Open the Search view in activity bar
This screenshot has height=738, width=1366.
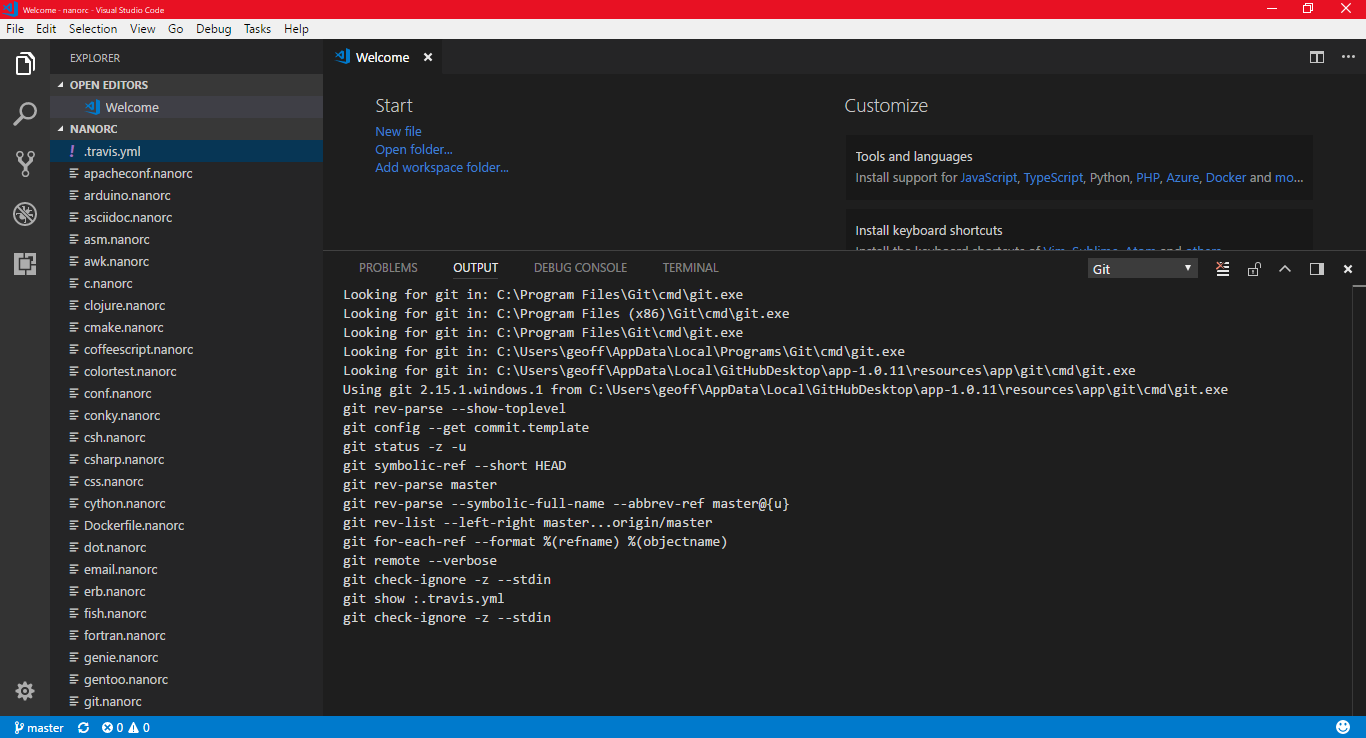tap(25, 114)
